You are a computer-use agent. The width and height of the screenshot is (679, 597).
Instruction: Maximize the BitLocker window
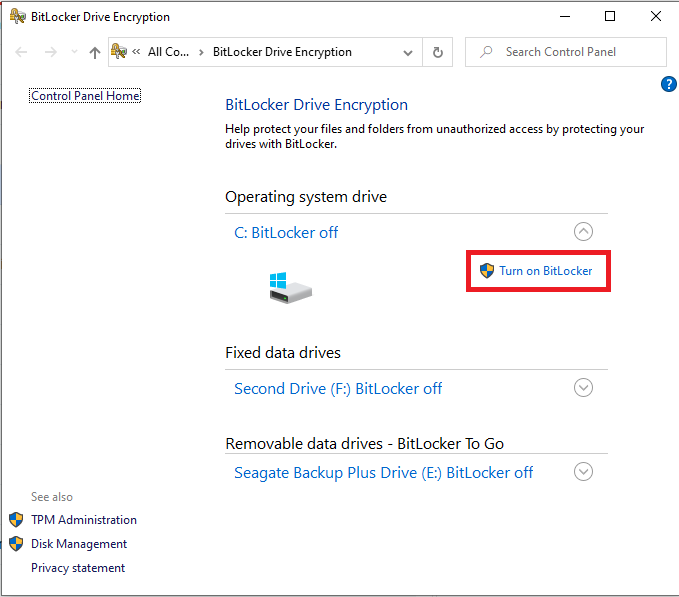610,16
